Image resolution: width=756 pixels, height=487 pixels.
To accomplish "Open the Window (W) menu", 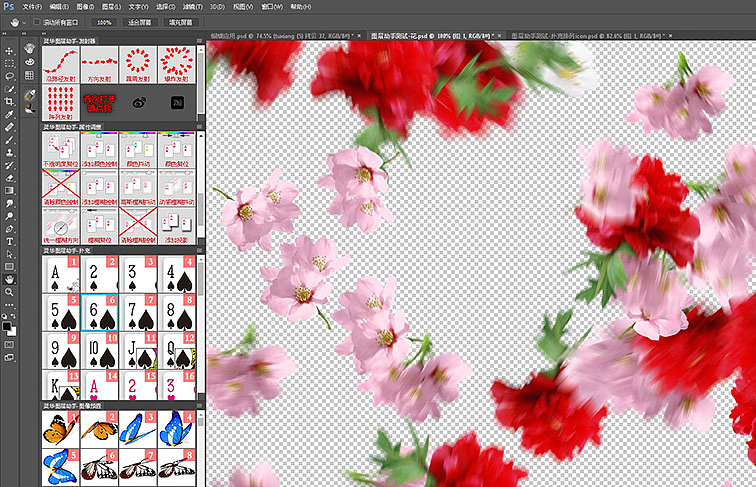I will [272, 7].
